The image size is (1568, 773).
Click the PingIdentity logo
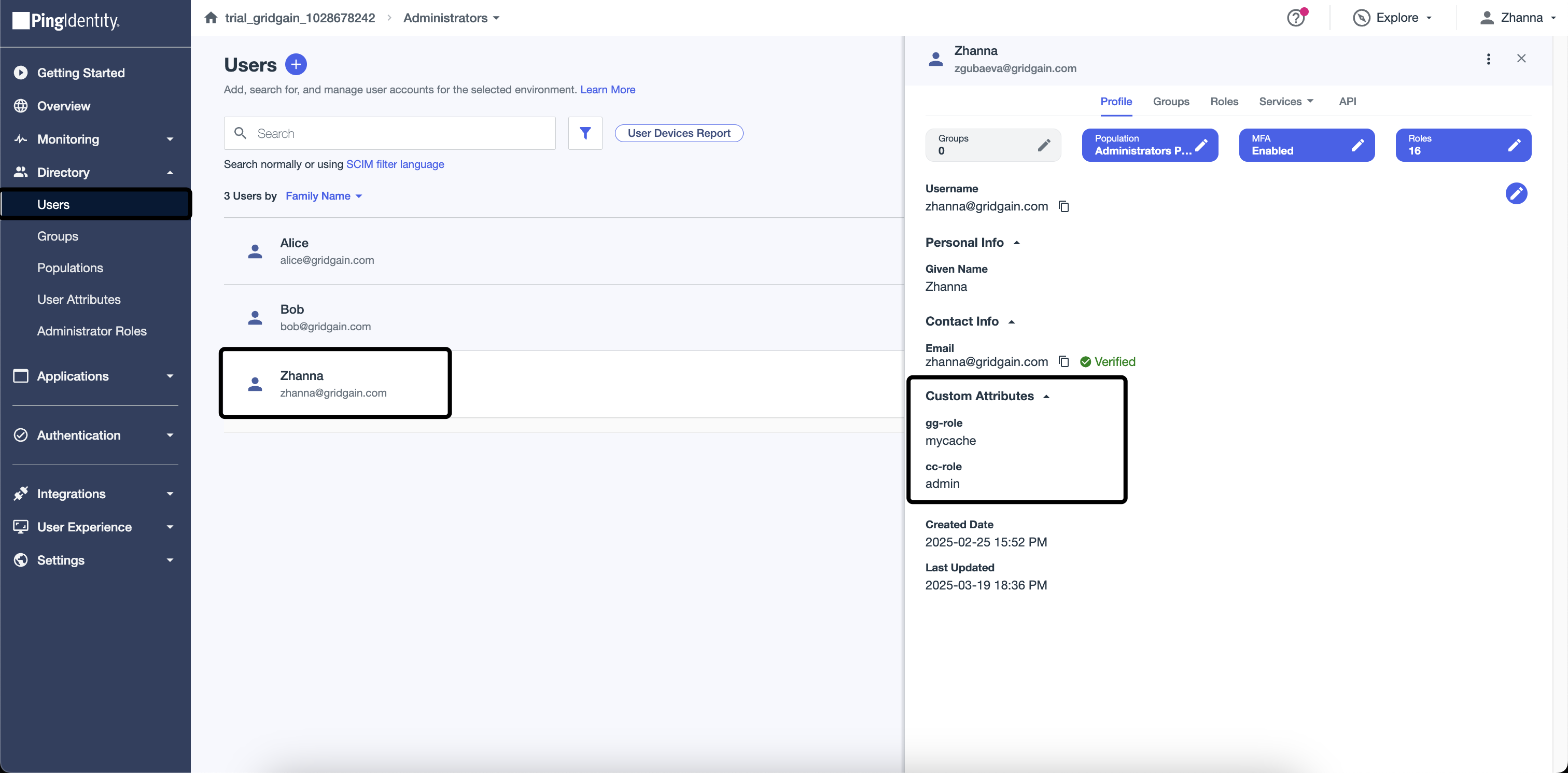click(66, 21)
